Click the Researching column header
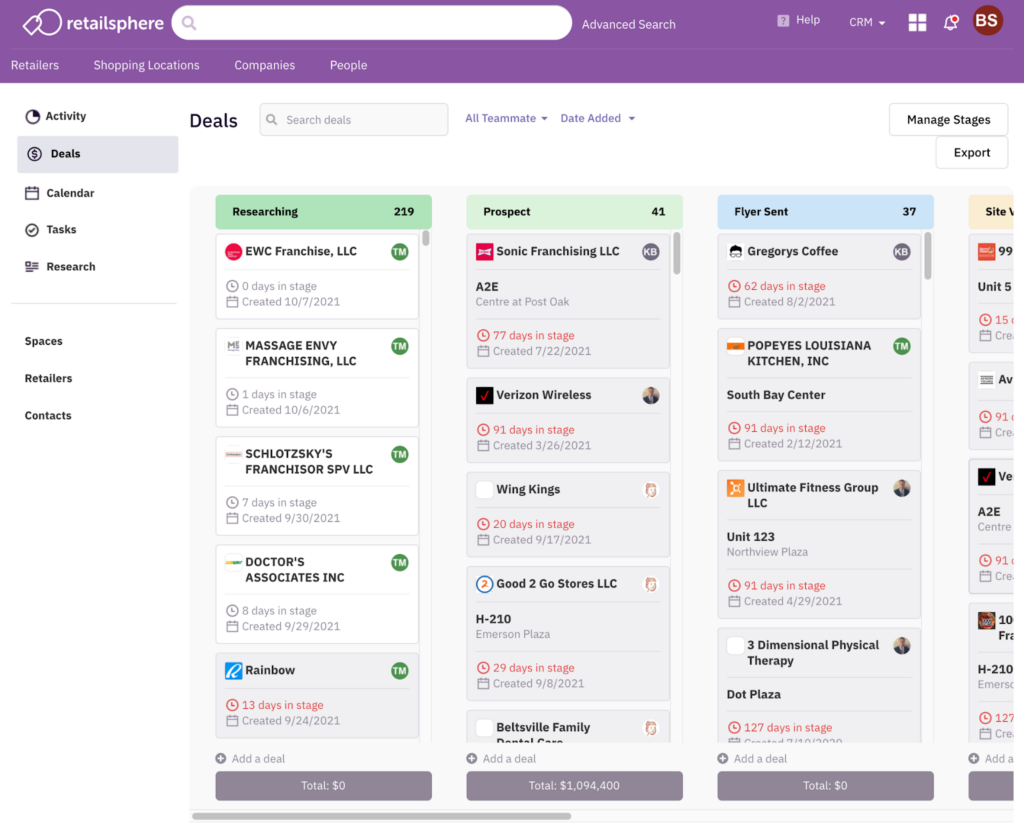This screenshot has width=1024, height=826. coord(323,212)
